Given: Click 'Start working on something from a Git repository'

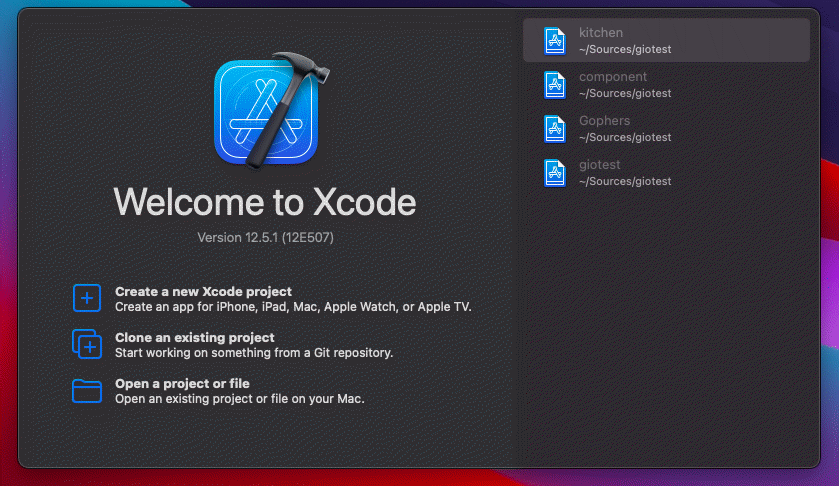Looking at the screenshot, I should click(x=254, y=353).
